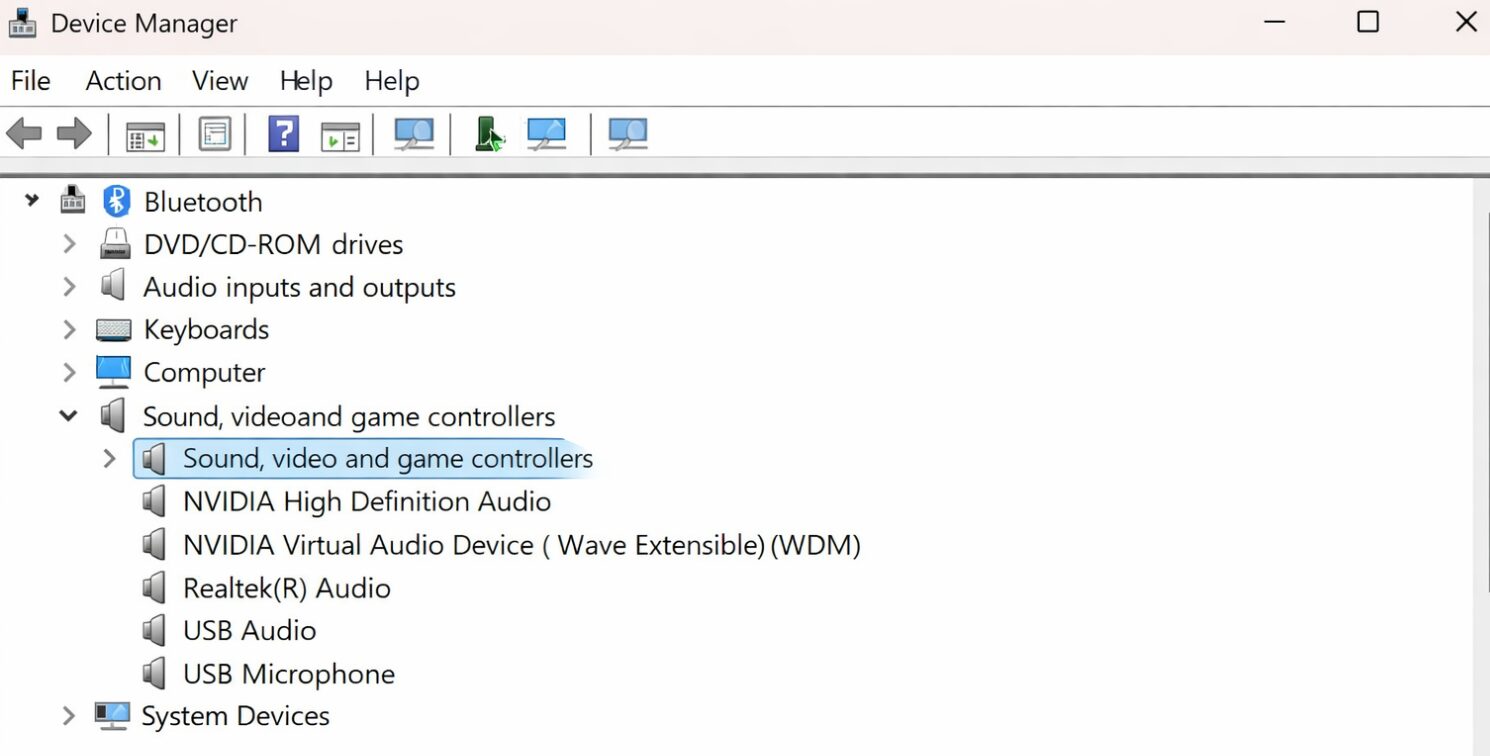The image size is (1490, 756).
Task: Select NVIDIA Virtual Audio Device entry
Action: [x=520, y=545]
